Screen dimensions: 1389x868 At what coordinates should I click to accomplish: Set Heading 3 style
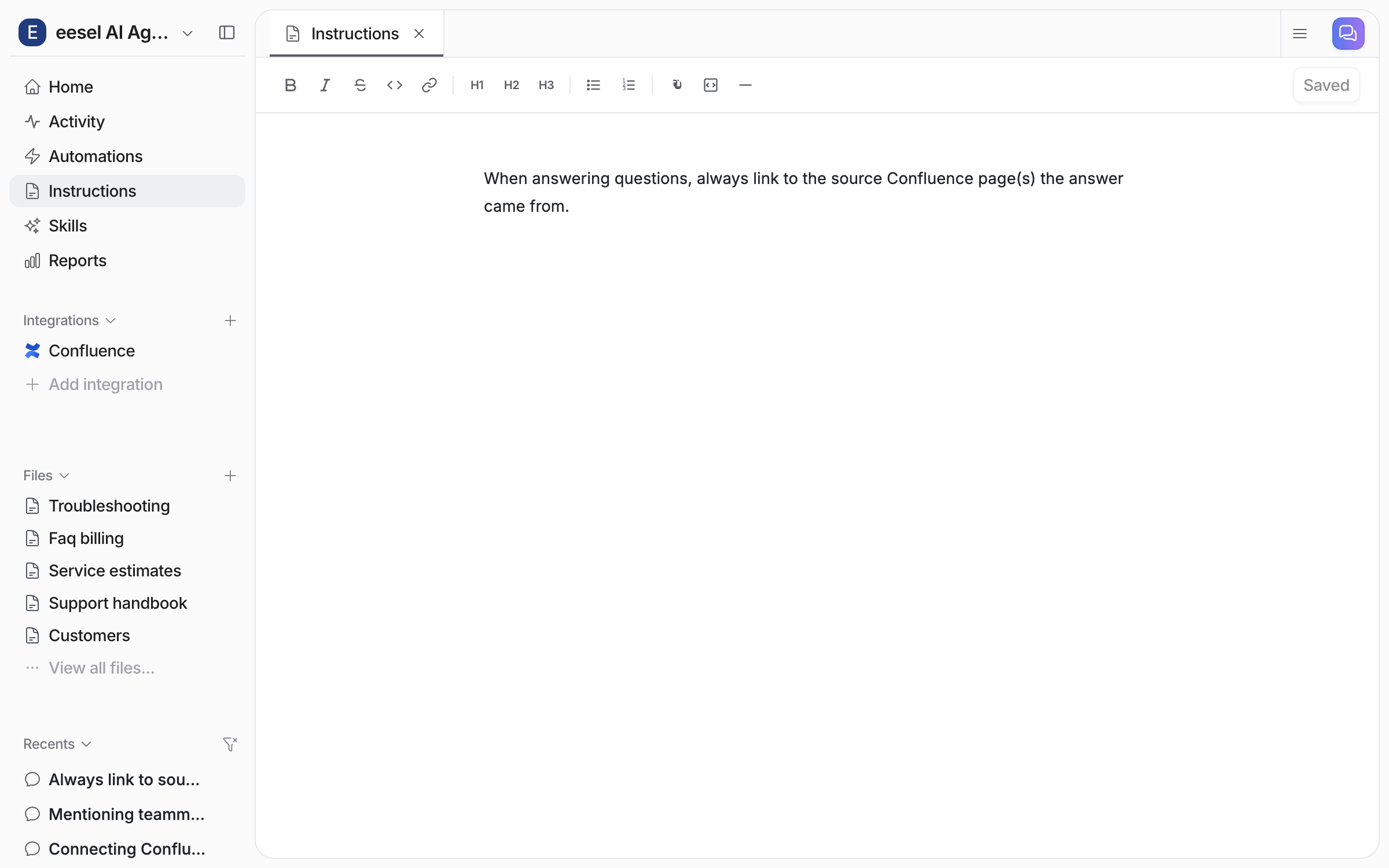click(546, 85)
